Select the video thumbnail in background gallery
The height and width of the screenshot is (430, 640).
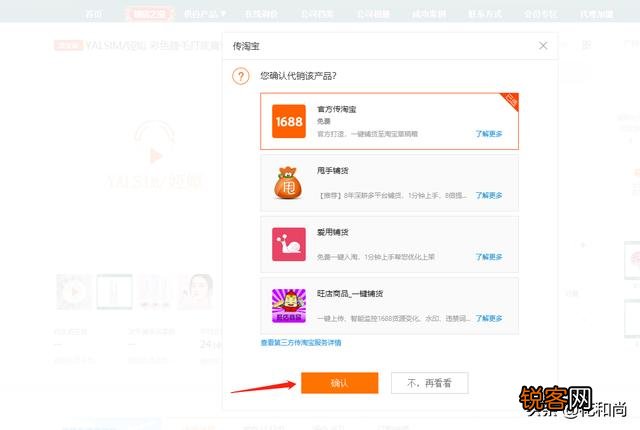[x=73, y=292]
